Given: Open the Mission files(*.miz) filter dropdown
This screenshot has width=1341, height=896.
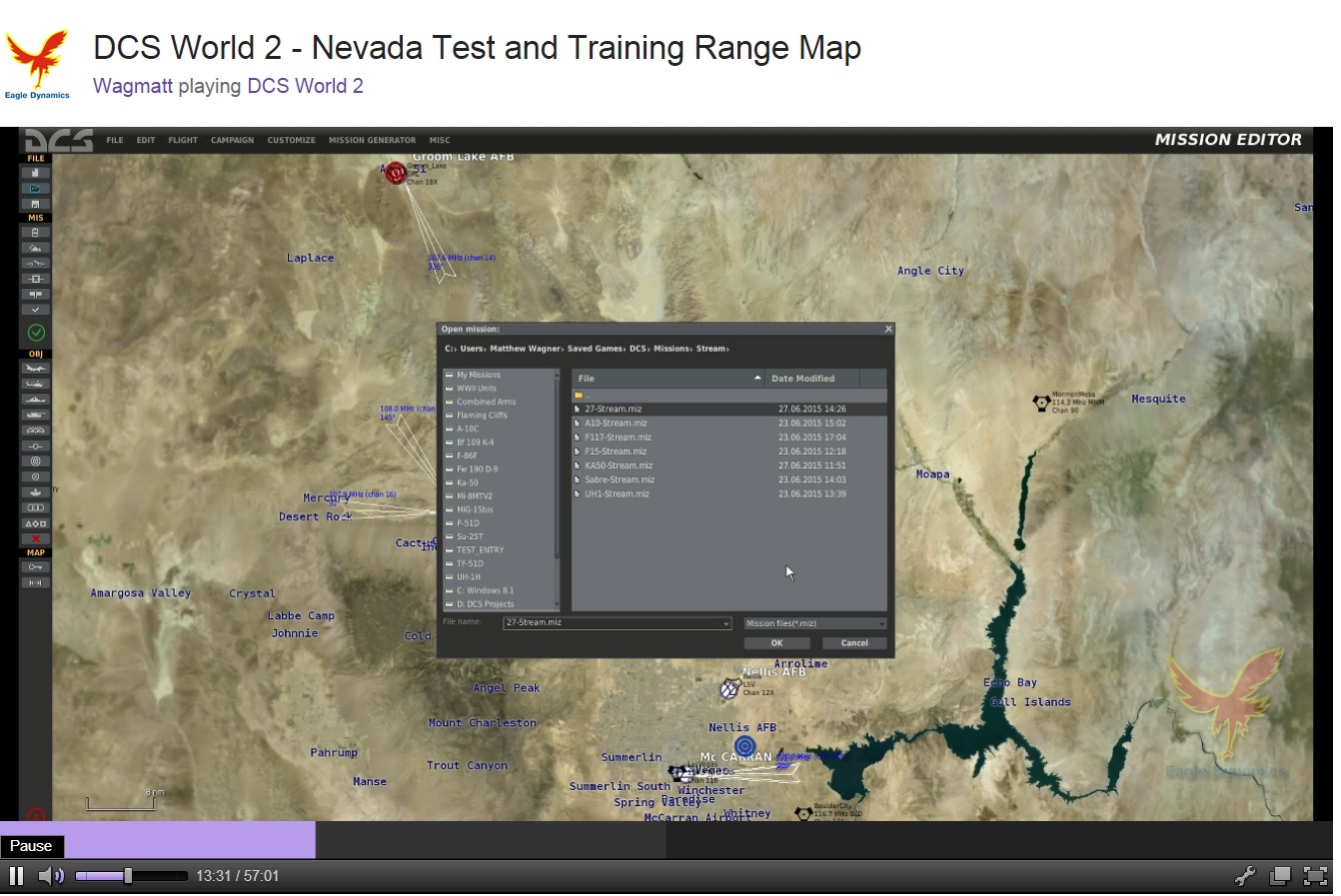Looking at the screenshot, I should [x=814, y=623].
